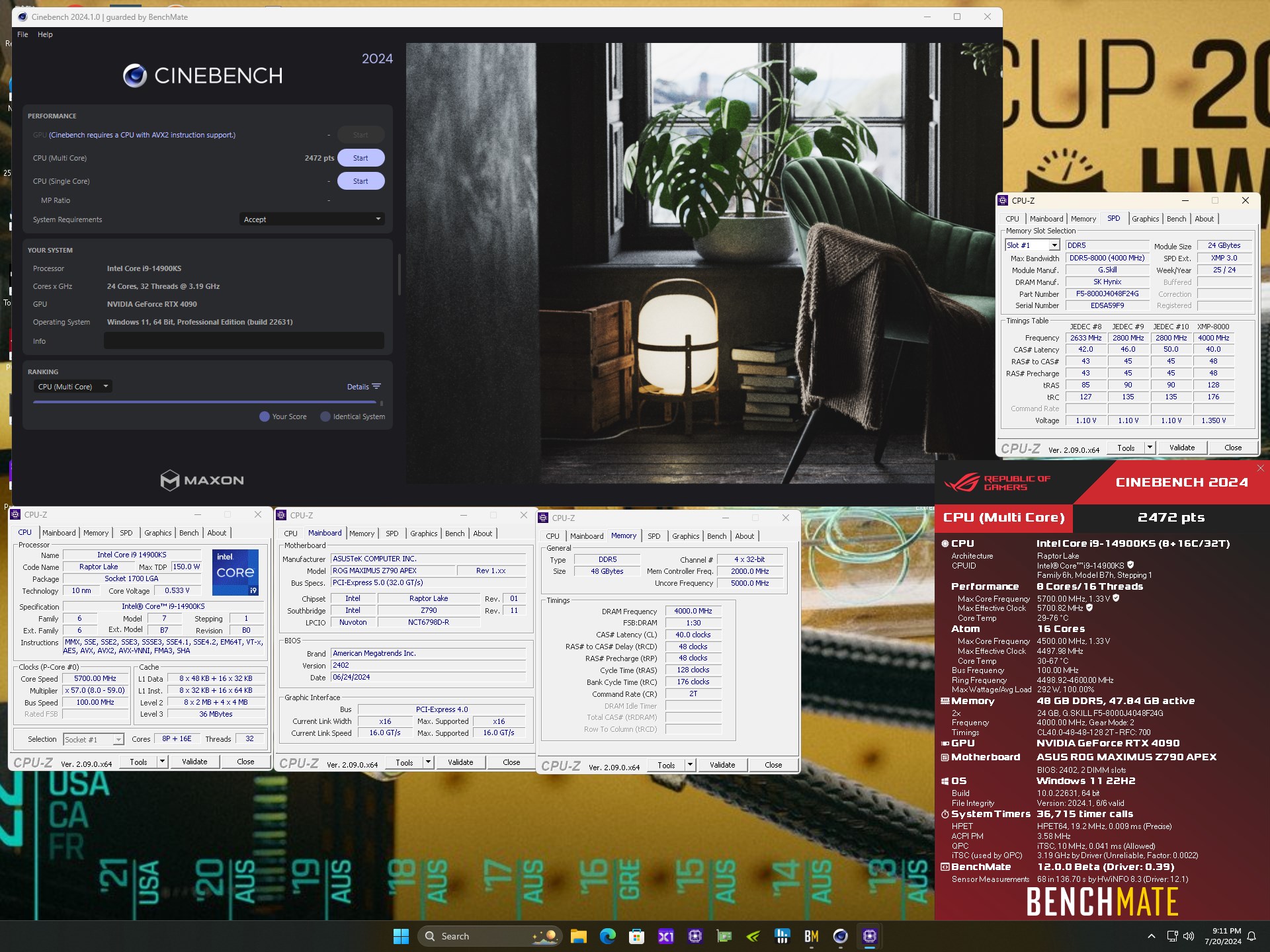
Task: Open ranking Details link
Action: [358, 387]
